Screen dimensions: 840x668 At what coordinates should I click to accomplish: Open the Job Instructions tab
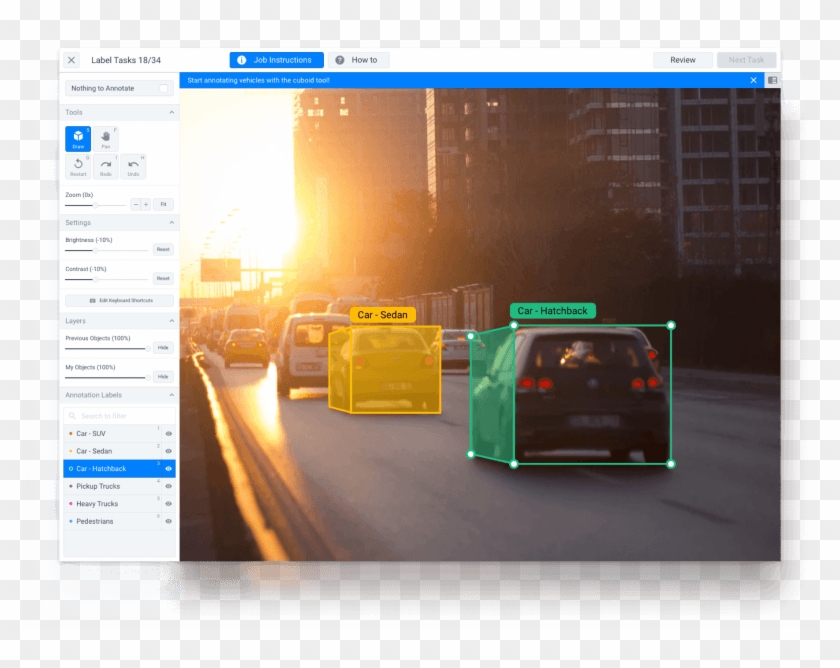(x=276, y=60)
